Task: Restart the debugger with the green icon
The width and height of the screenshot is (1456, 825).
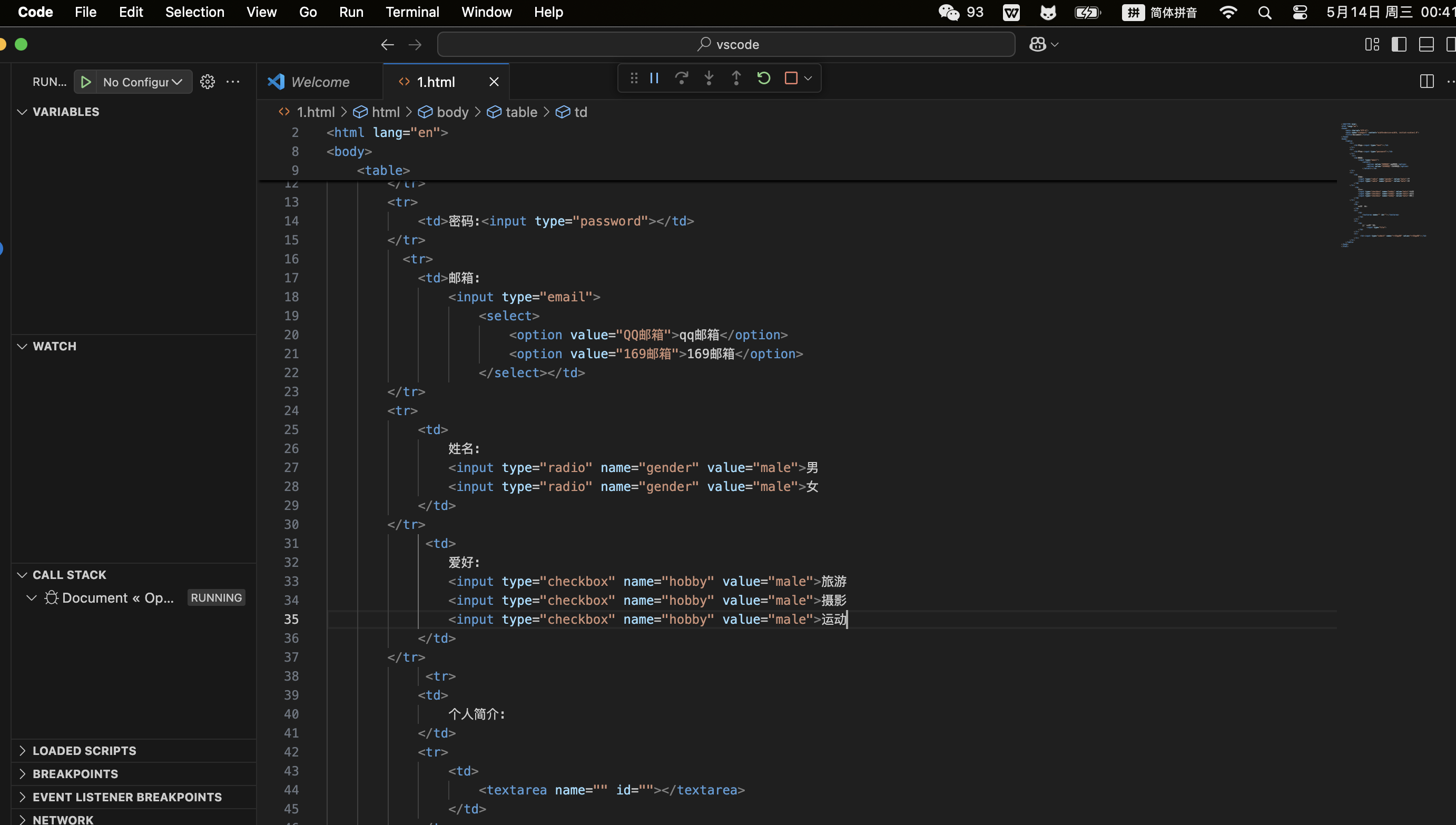Action: point(763,78)
